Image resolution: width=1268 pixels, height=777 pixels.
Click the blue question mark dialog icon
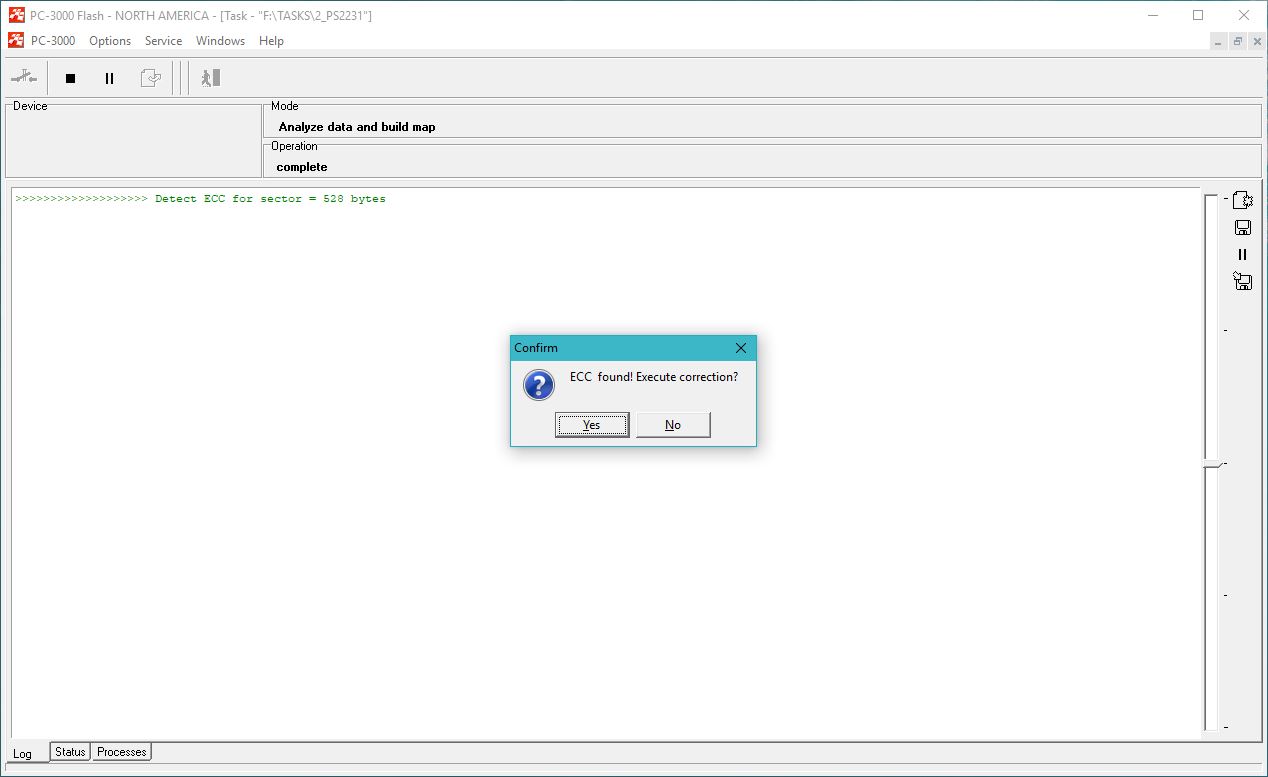539,385
